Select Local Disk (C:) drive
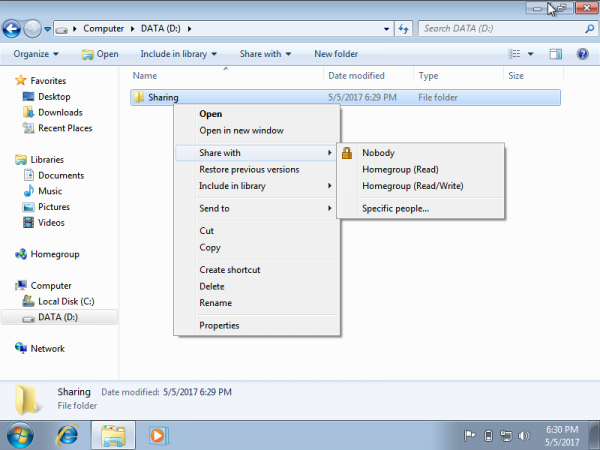 [x=58, y=301]
